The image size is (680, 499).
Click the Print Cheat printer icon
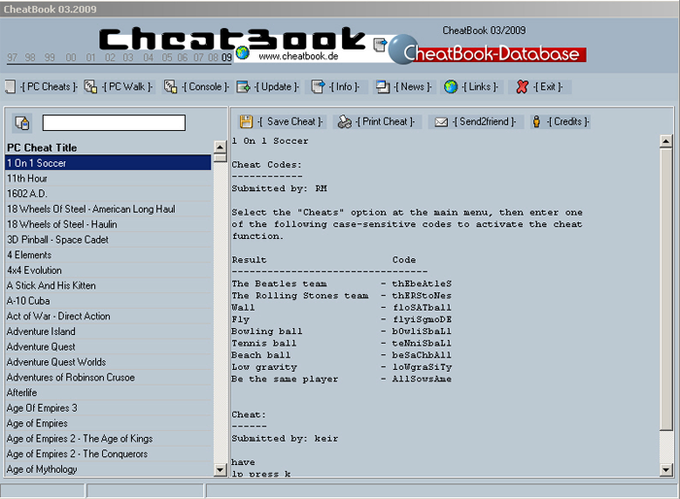pyautogui.click(x=345, y=122)
